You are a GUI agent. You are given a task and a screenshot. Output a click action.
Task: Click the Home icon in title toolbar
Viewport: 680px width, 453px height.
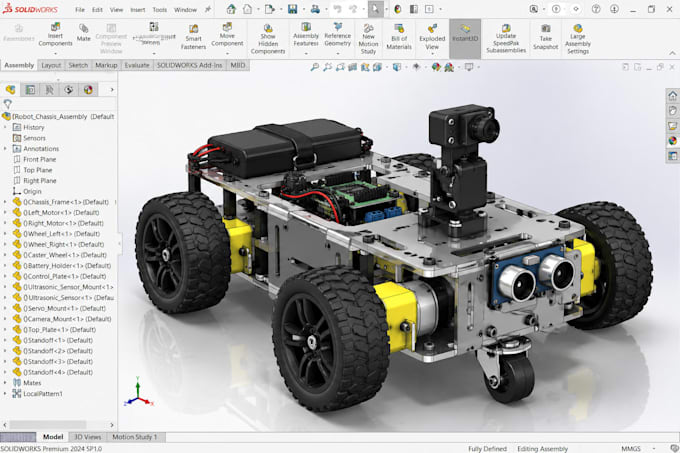[231, 9]
